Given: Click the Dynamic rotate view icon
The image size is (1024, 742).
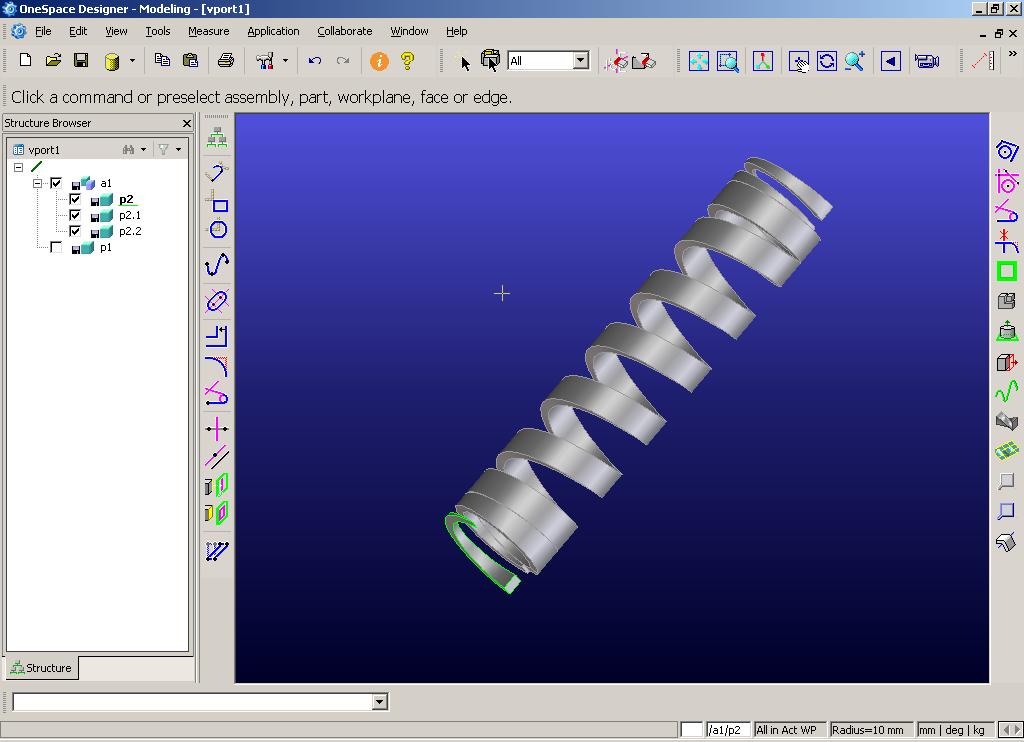Looking at the screenshot, I should click(826, 61).
